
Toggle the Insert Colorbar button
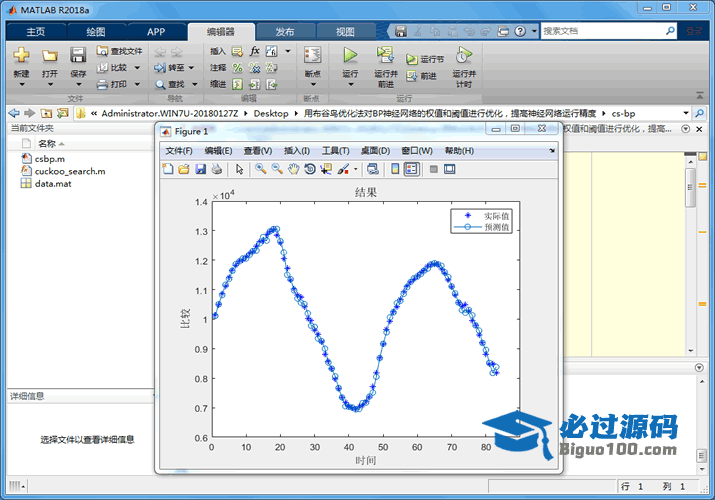point(395,169)
